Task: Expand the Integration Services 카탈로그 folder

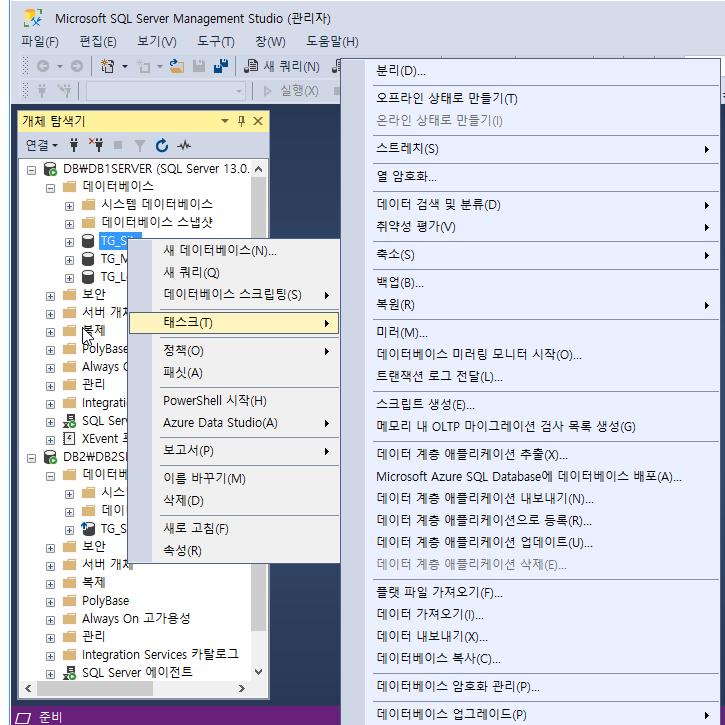Action: point(50,657)
